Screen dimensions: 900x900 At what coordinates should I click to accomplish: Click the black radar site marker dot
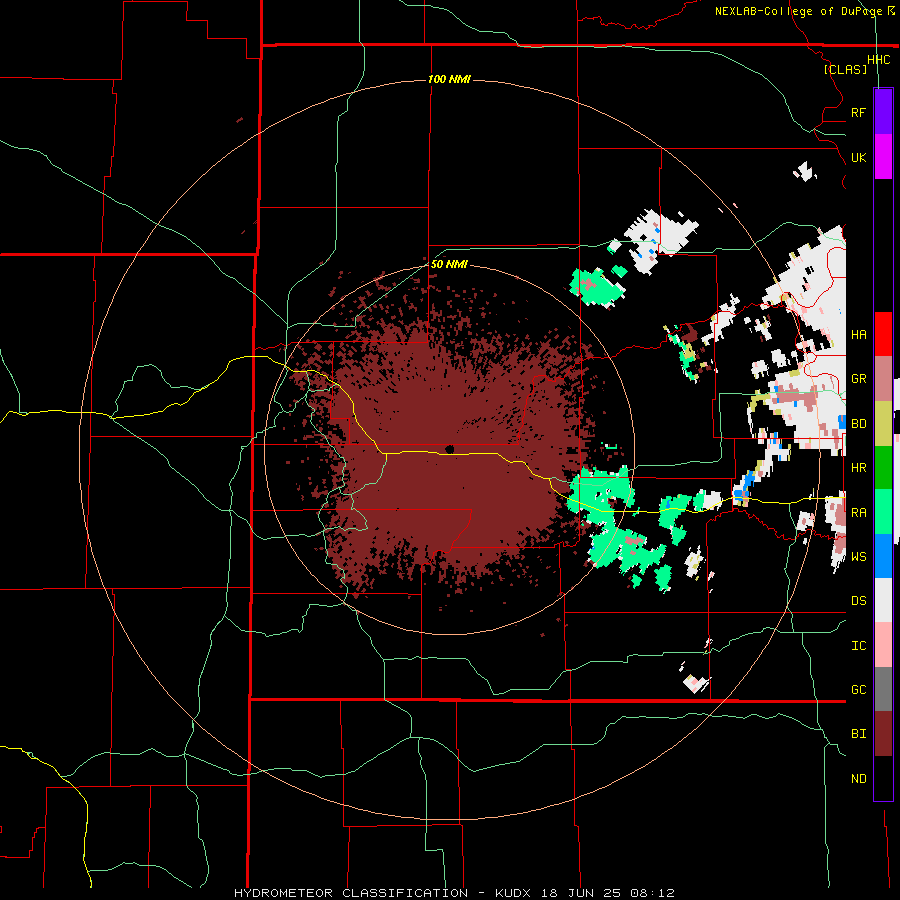point(450,449)
